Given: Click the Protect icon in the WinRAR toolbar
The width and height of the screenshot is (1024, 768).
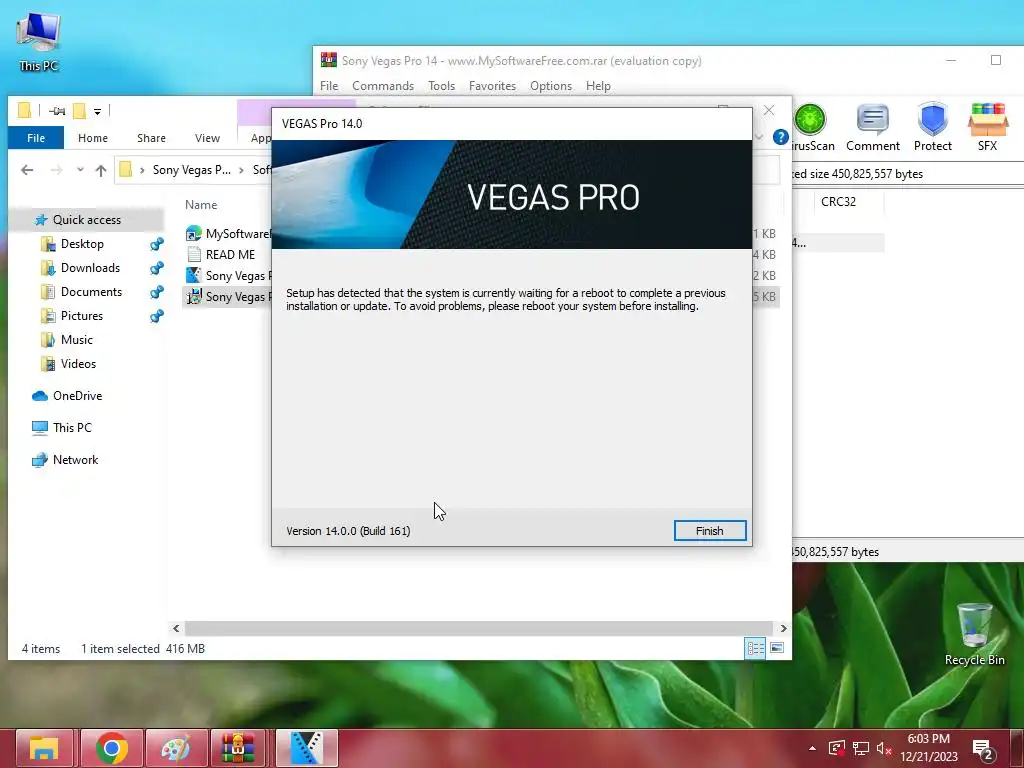Looking at the screenshot, I should pyautogui.click(x=933, y=128).
